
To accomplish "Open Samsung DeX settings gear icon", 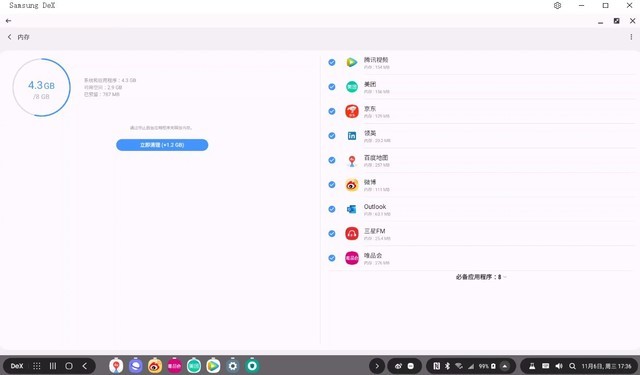I will click(x=557, y=5).
